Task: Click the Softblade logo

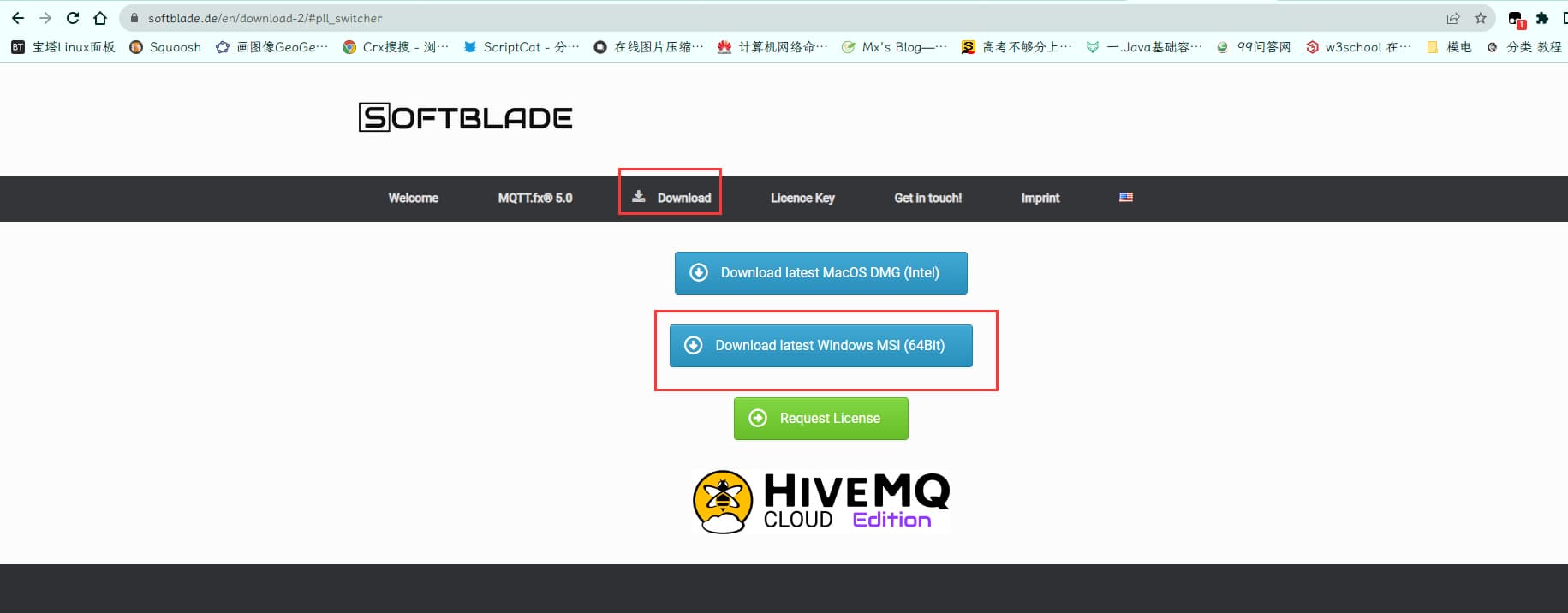Action: 465,117
